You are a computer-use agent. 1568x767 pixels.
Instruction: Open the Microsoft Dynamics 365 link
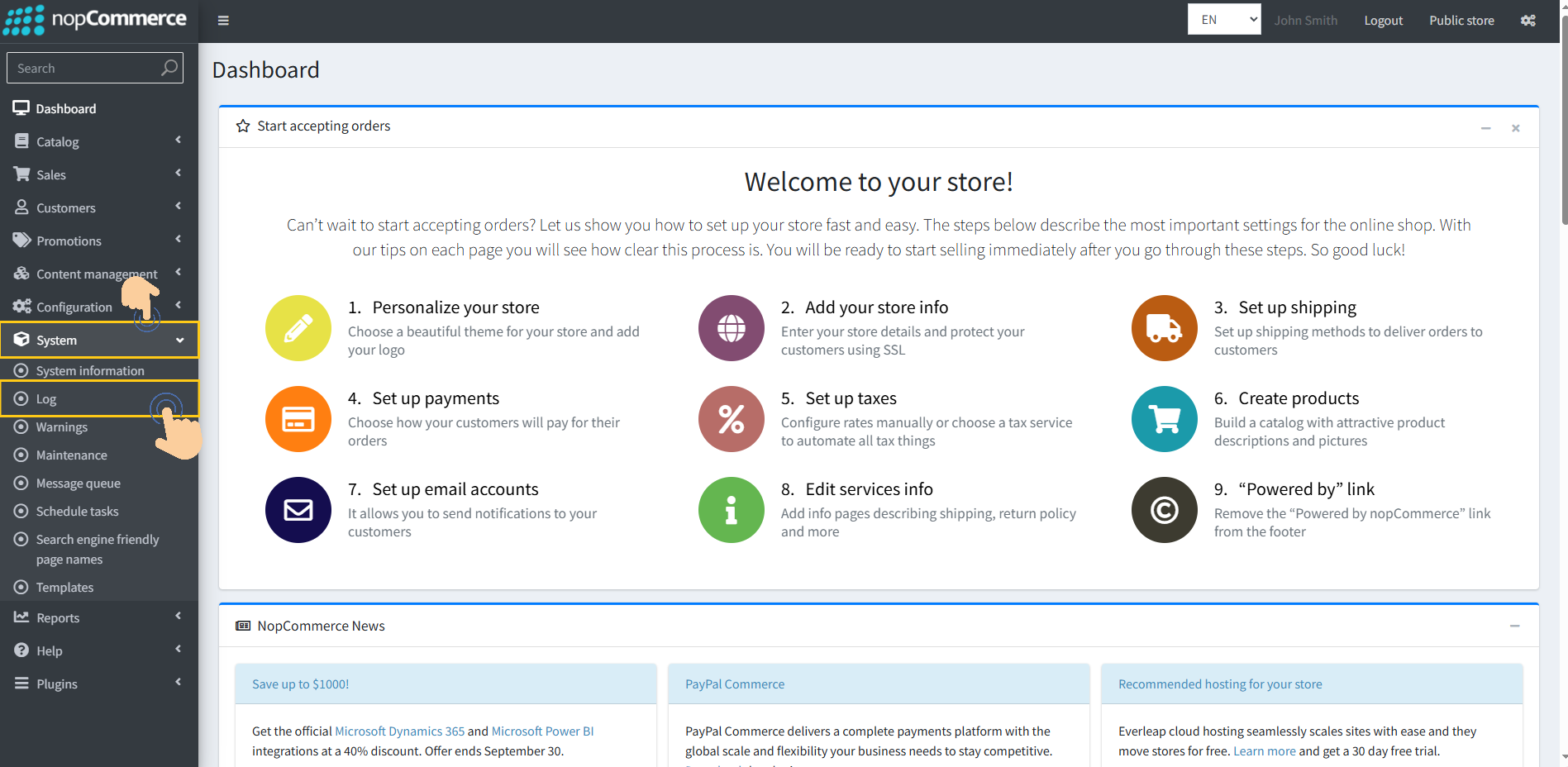(399, 731)
